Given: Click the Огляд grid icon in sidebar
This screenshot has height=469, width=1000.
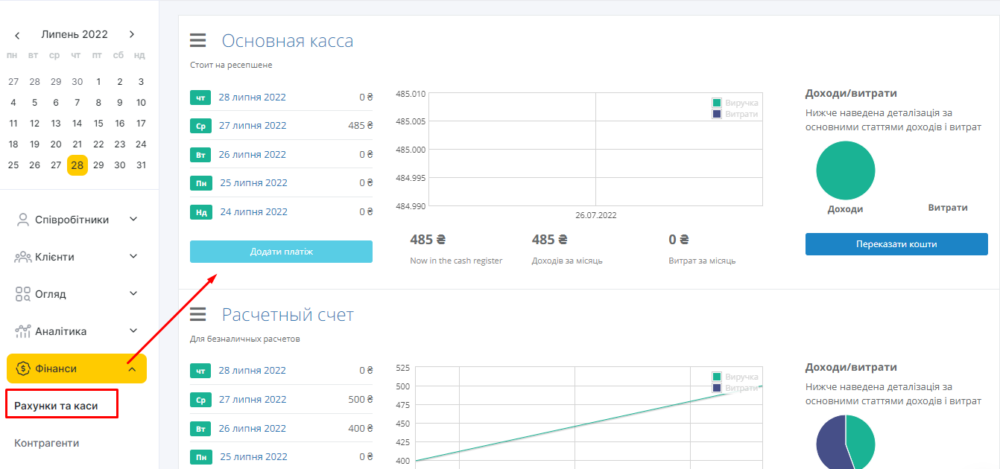Looking at the screenshot, I should (23, 294).
